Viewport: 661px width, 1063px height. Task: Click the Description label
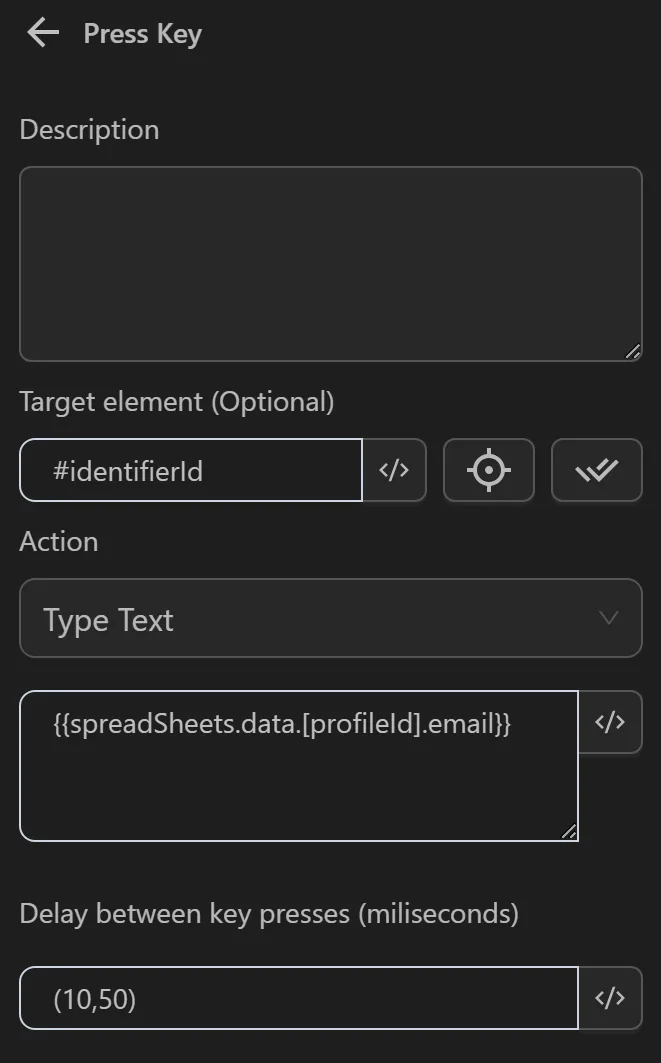coord(89,129)
